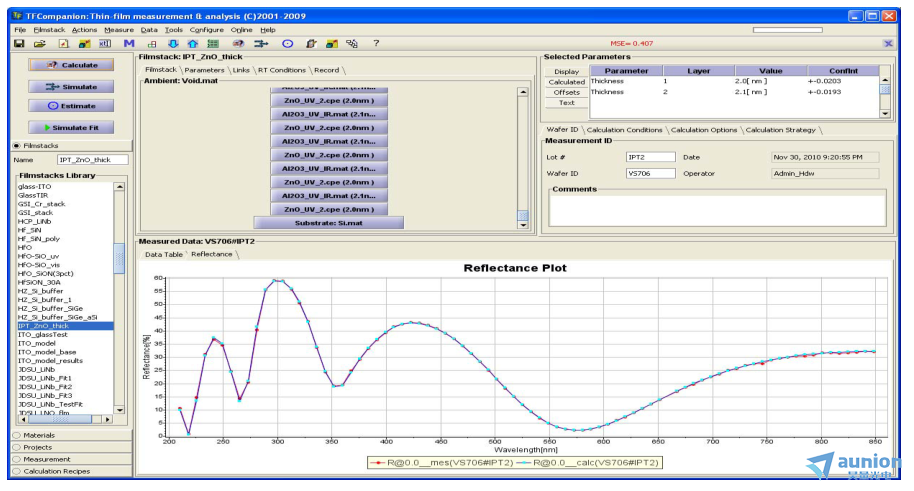
Task: Click the Calculate button
Action: 71,65
